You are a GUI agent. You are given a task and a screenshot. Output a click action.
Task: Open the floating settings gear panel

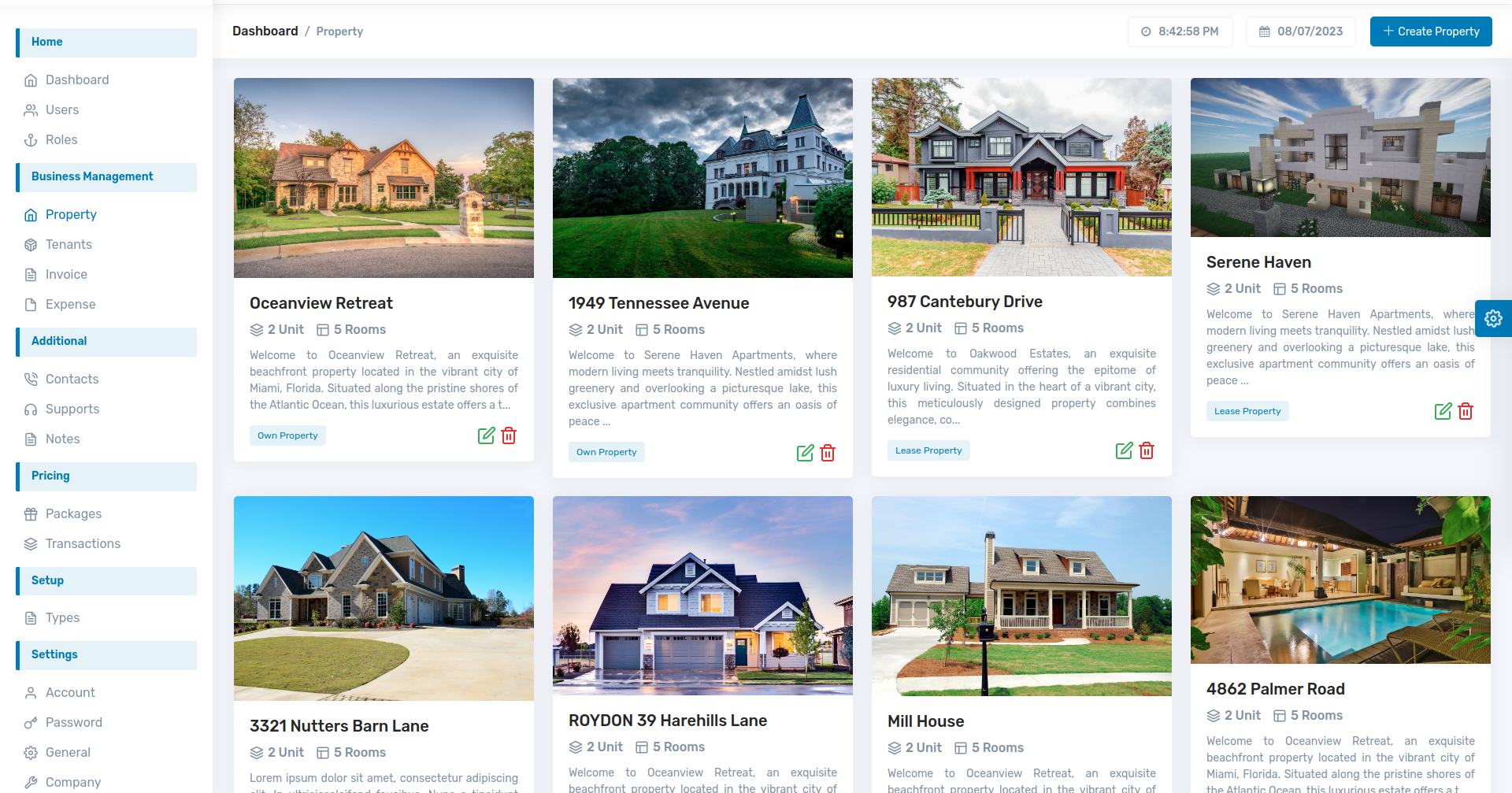point(1493,318)
